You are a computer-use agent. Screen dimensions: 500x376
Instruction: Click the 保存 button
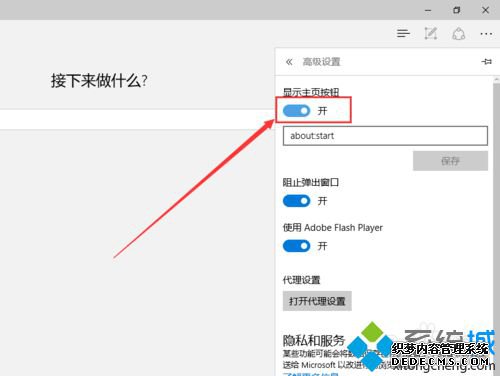[450, 161]
